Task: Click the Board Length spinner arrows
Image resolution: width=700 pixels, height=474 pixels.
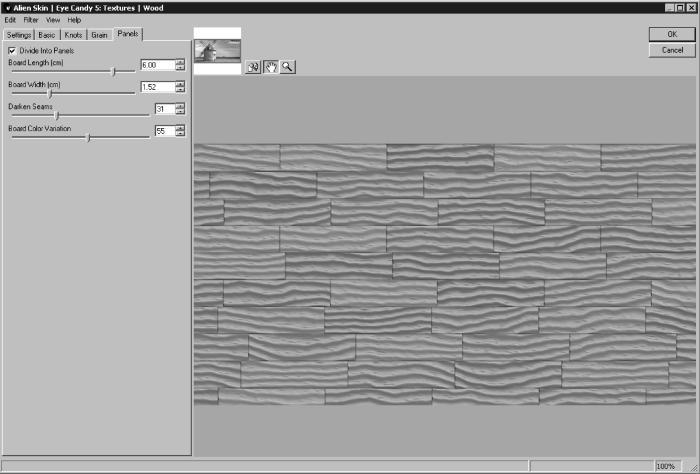Action: (x=180, y=64)
